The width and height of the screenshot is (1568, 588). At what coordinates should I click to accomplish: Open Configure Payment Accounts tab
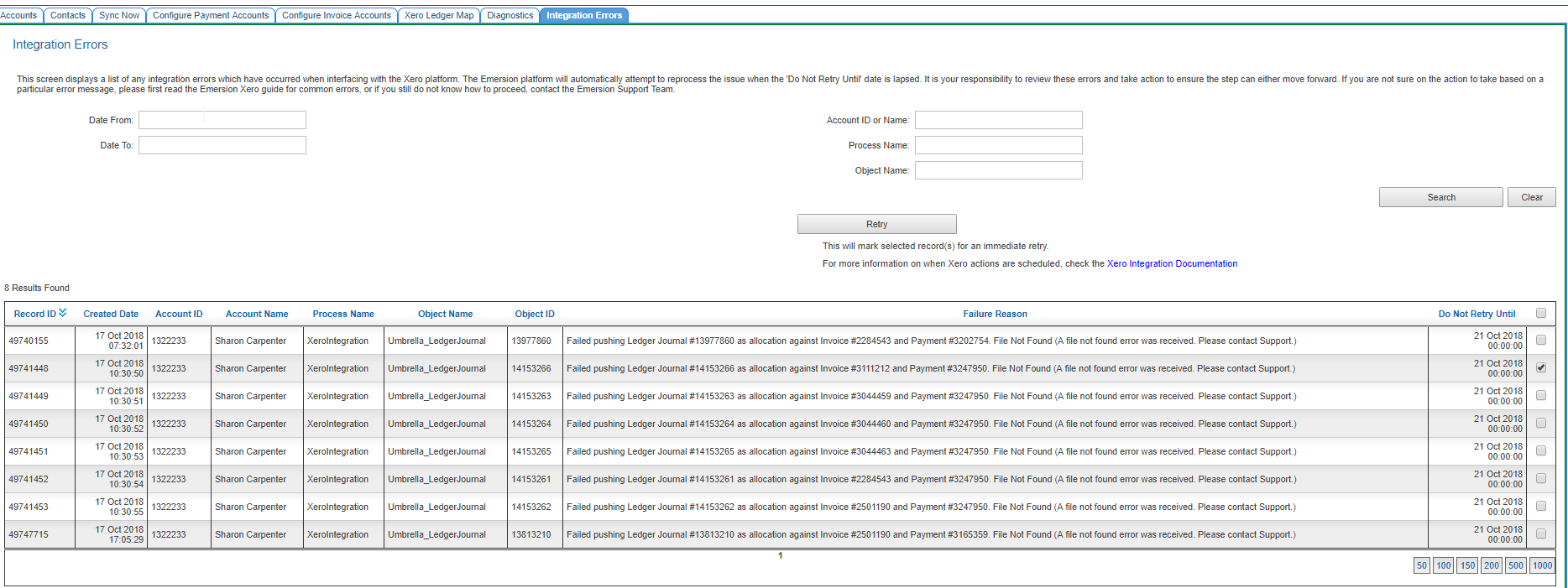point(211,15)
